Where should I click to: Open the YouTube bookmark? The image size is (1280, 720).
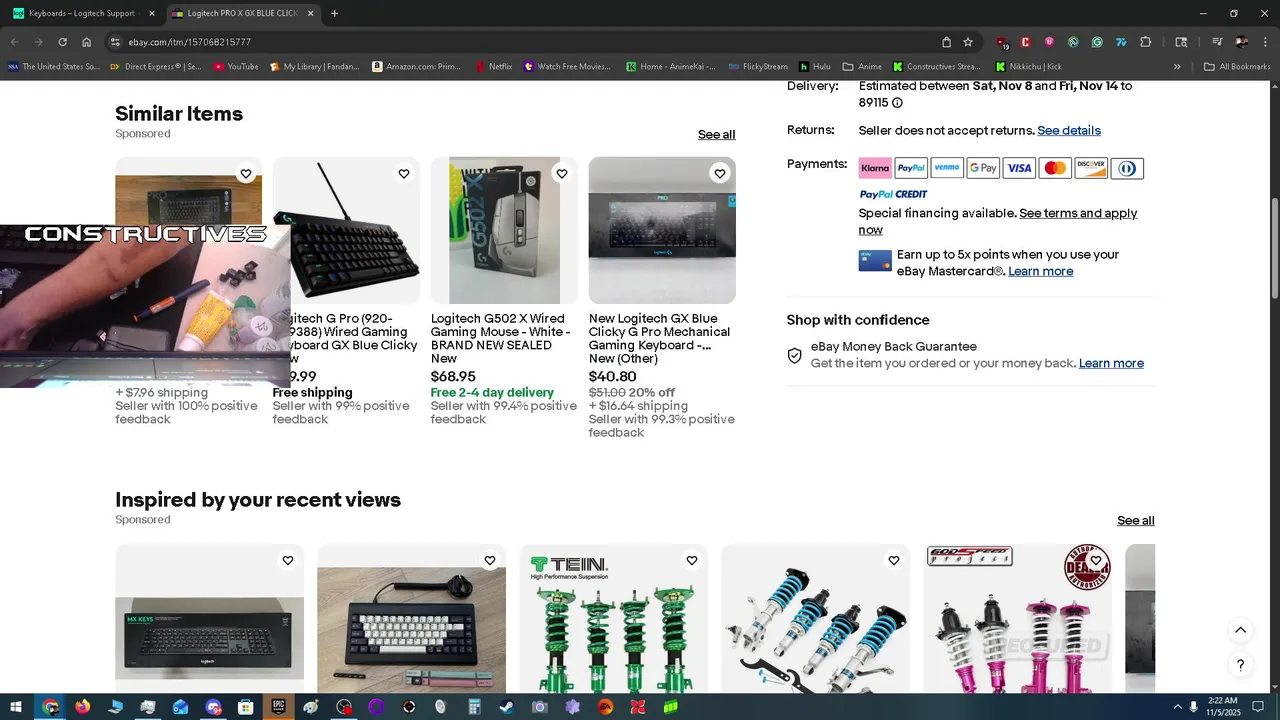235,67
